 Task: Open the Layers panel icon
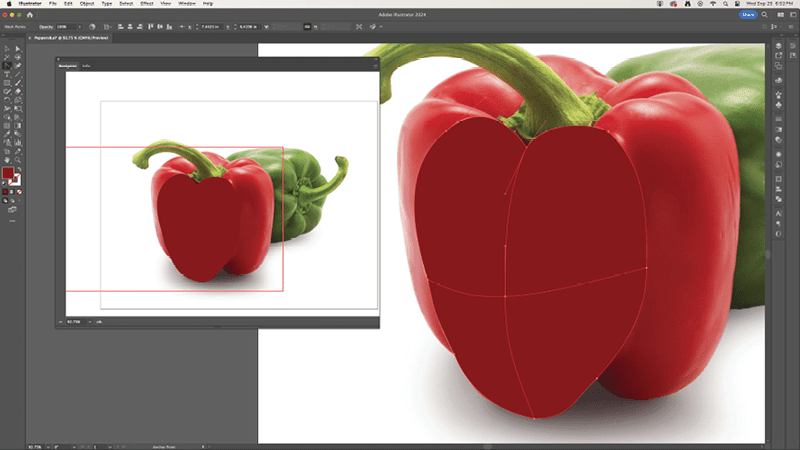pos(779,46)
